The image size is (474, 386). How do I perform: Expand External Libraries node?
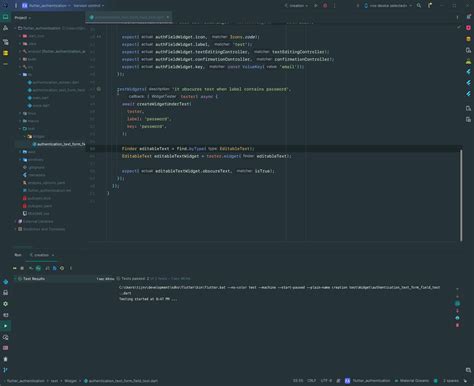[16, 221]
